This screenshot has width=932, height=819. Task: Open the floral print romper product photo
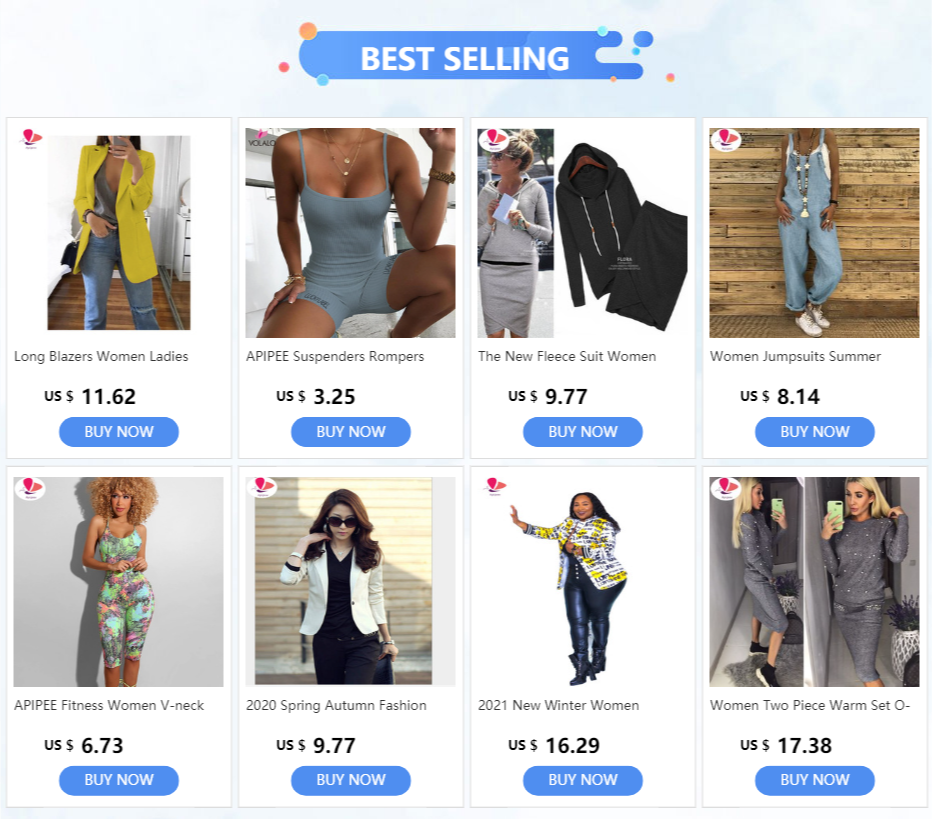pyautogui.click(x=119, y=581)
